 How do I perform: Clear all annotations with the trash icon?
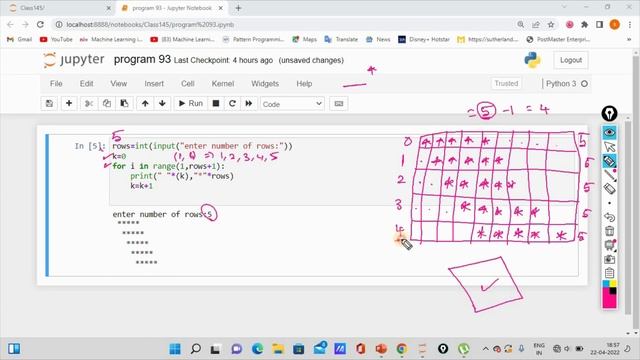pos(609,231)
